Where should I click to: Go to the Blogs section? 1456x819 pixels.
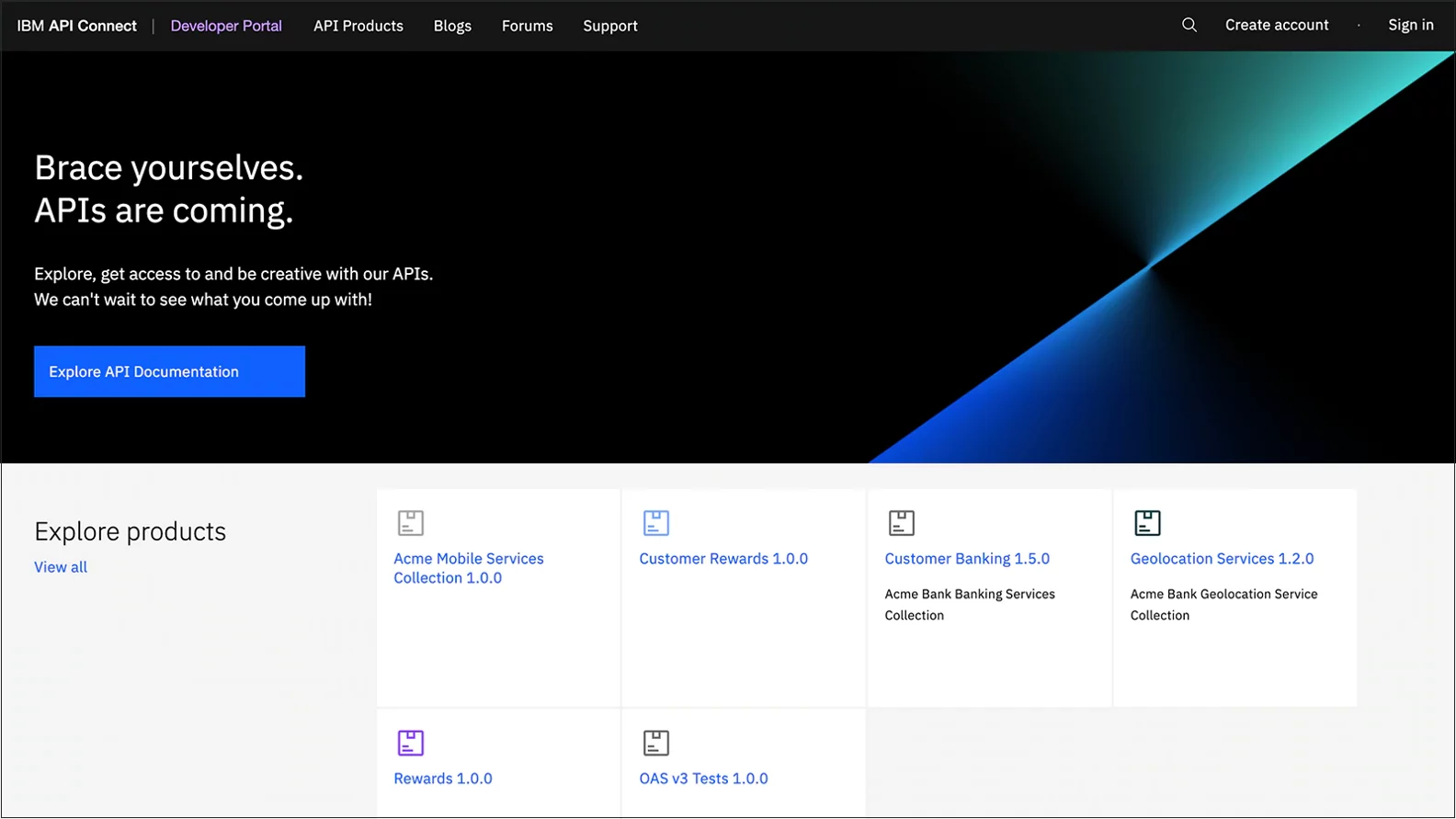click(452, 26)
